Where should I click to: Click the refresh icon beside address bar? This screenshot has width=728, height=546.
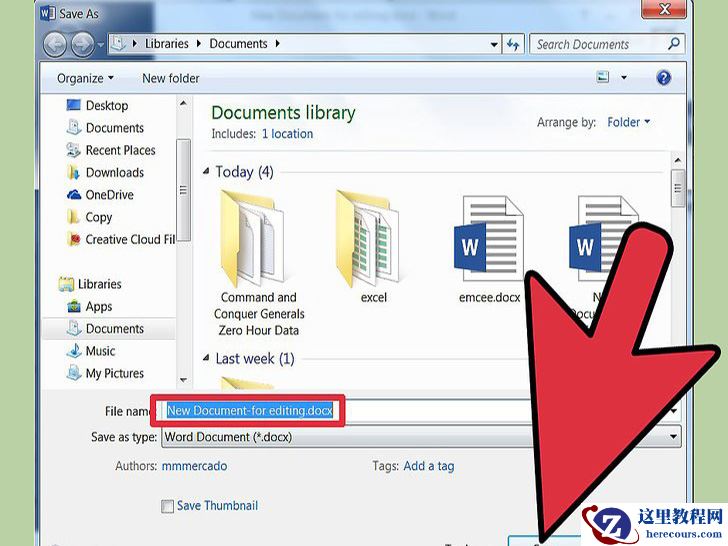point(513,44)
